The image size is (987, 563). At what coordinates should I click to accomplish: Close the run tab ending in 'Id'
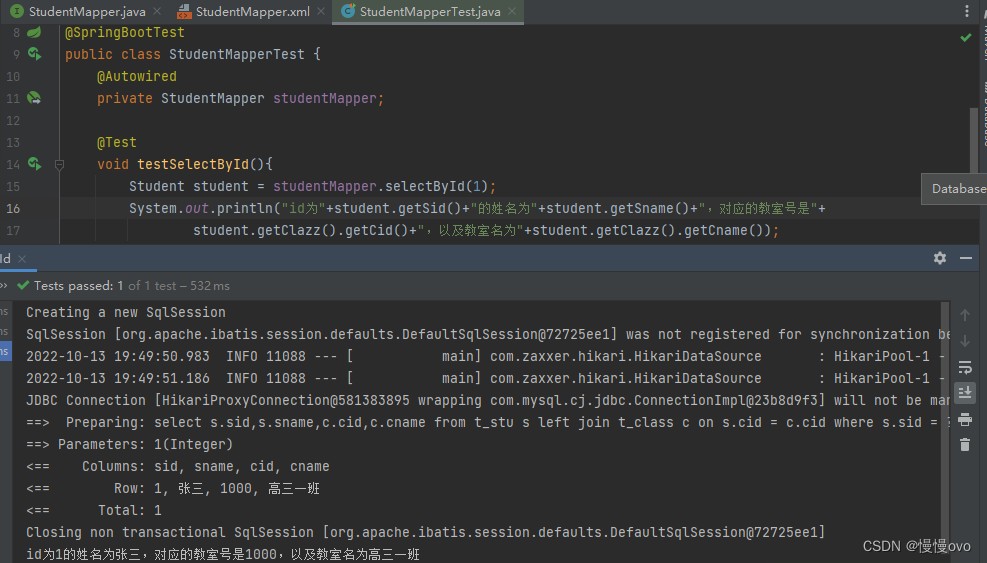tap(22, 259)
